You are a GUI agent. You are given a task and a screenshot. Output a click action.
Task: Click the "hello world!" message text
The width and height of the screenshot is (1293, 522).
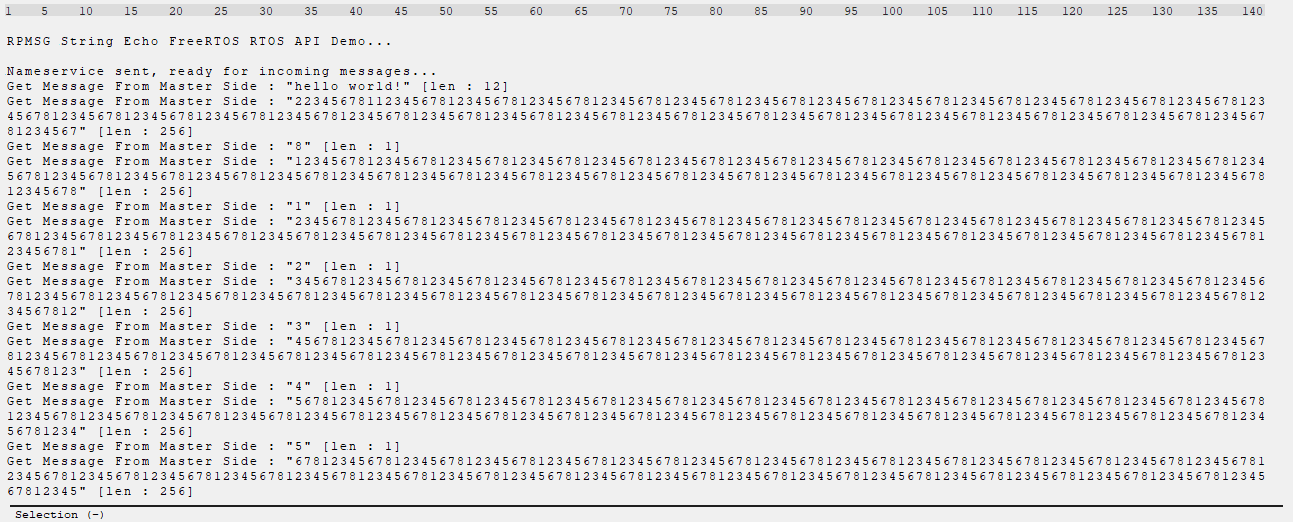pyautogui.click(x=348, y=87)
